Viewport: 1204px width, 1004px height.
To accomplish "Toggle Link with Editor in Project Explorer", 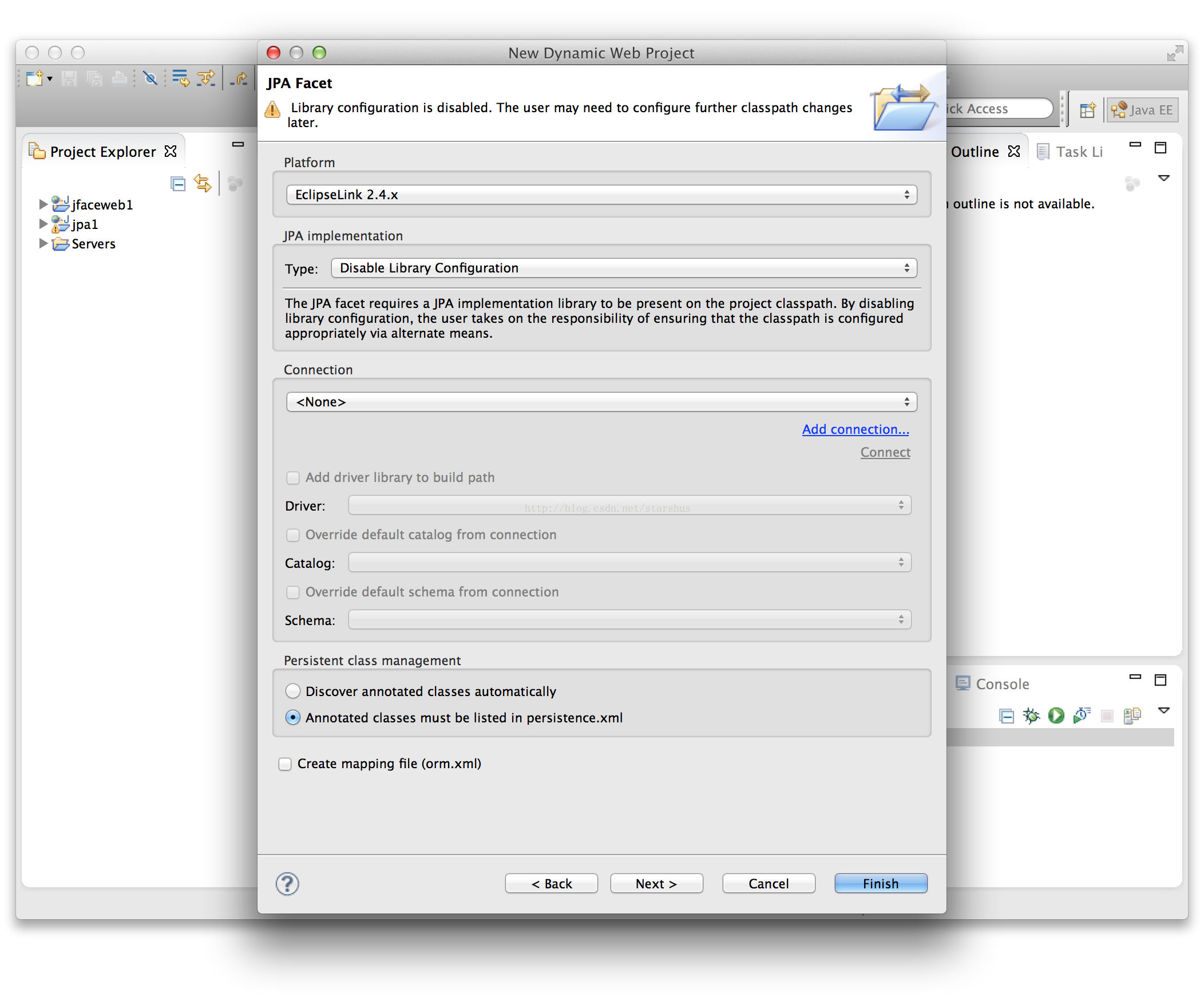I will (x=203, y=184).
